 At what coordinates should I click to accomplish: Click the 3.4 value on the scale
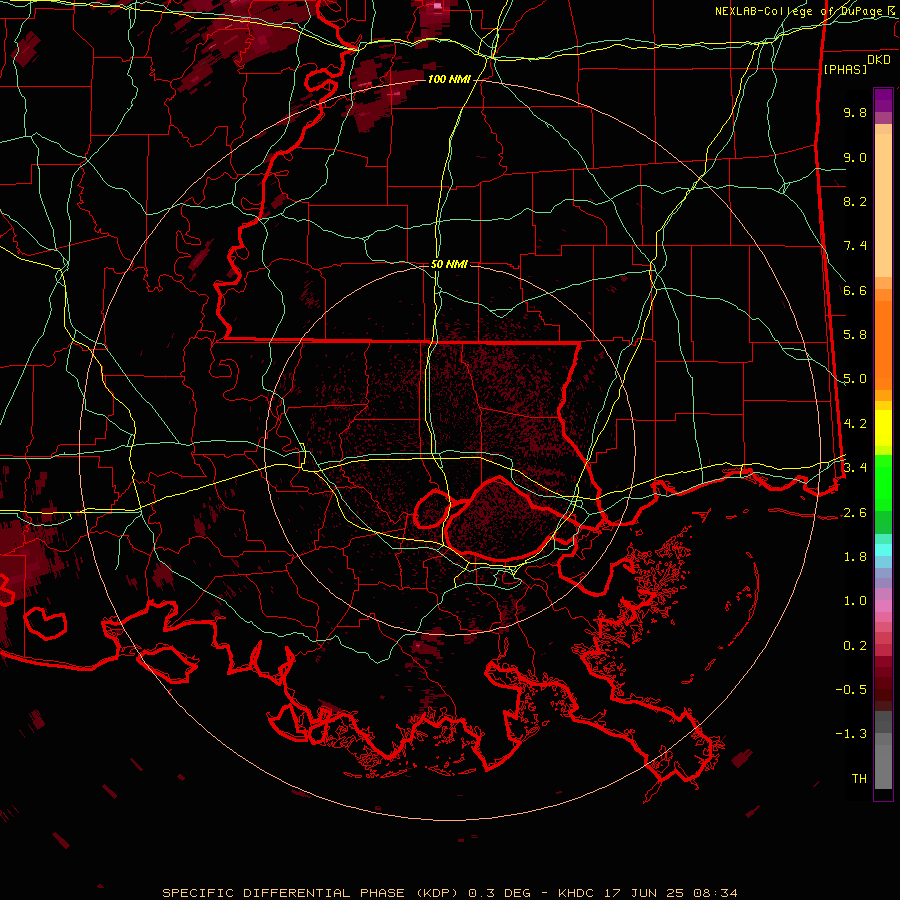tap(855, 468)
